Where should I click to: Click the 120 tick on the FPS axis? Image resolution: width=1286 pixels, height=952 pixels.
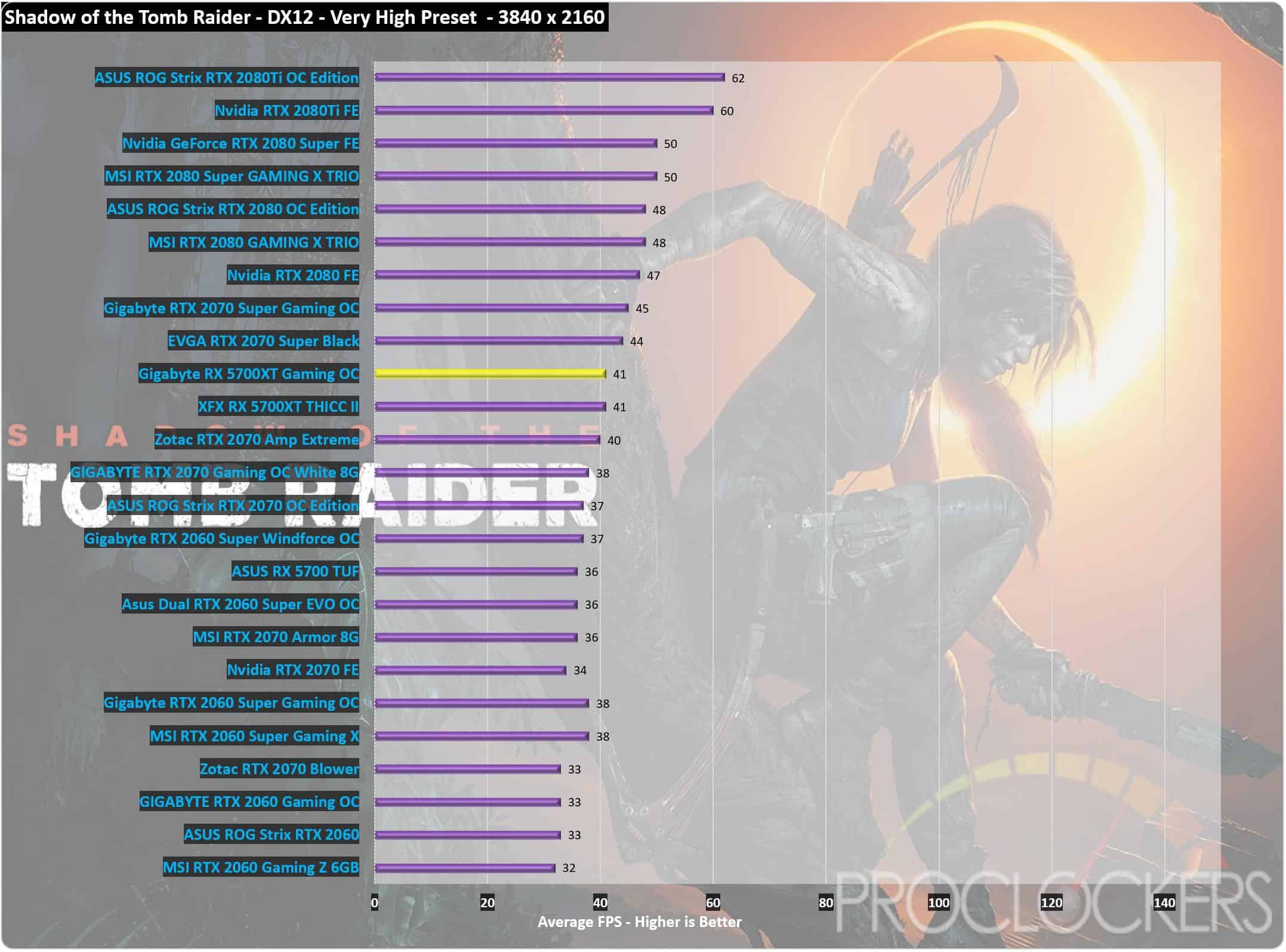tap(1051, 903)
